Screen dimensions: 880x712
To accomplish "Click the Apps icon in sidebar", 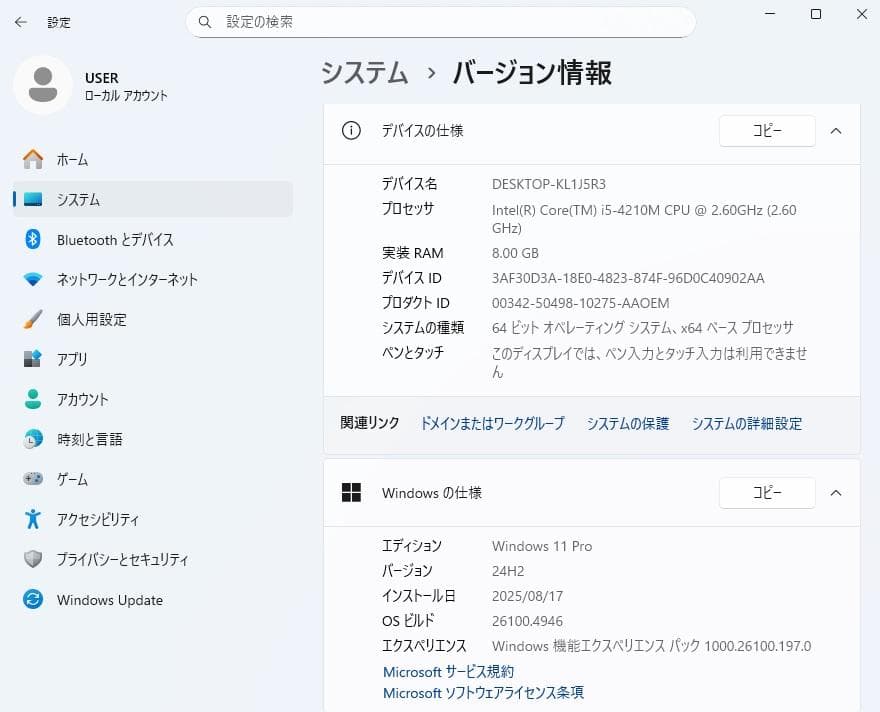I will pos(33,359).
